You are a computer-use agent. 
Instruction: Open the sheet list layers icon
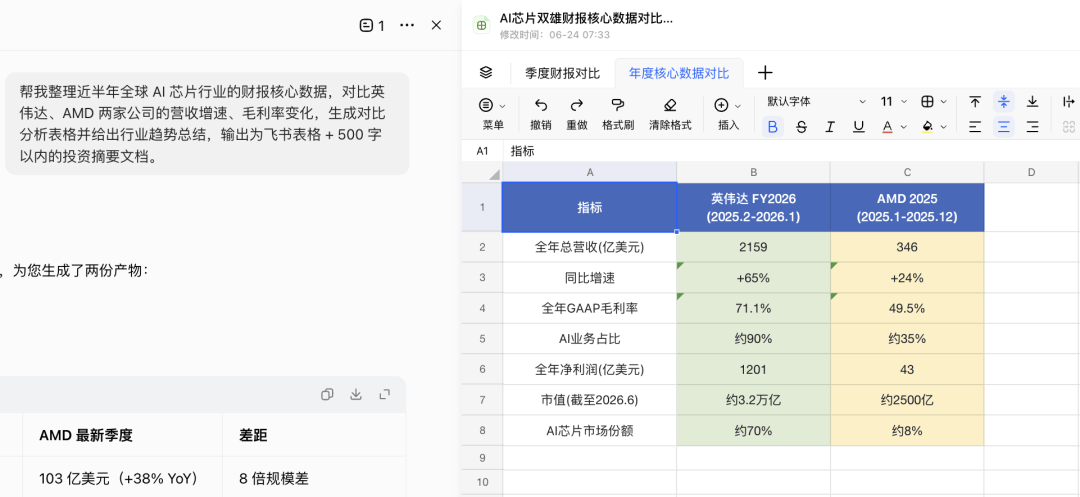point(486,72)
